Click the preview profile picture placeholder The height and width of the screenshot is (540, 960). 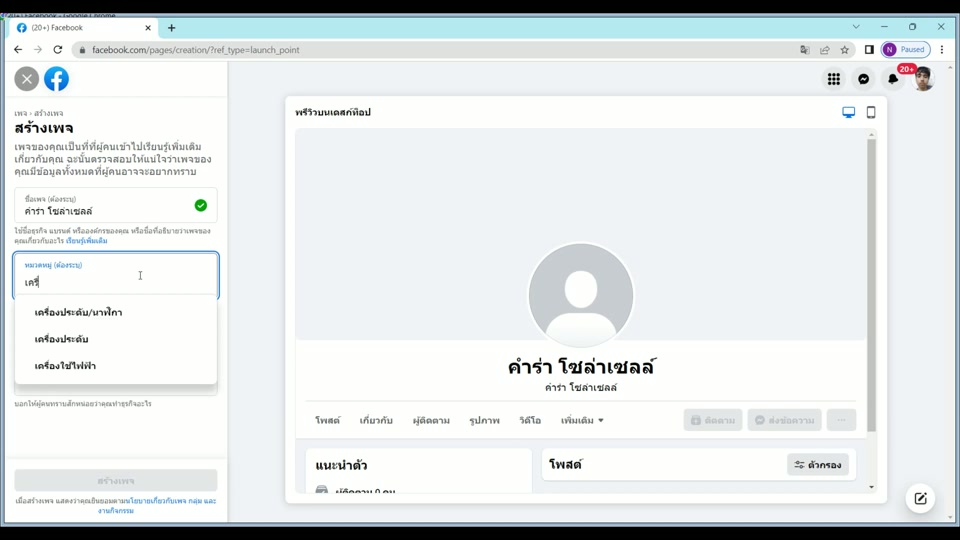580,296
